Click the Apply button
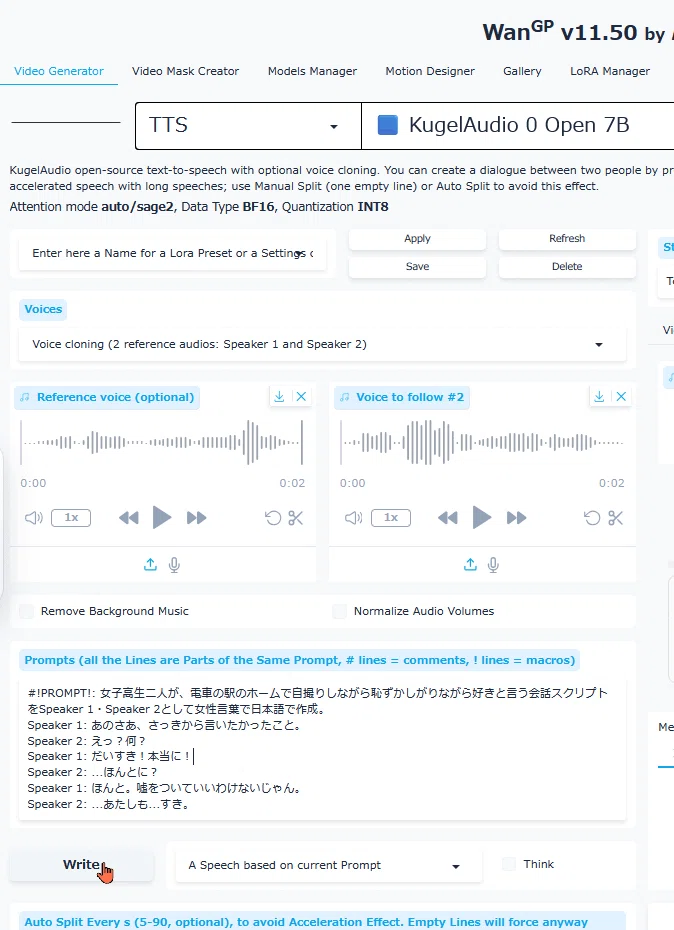This screenshot has width=674, height=930. coord(417,239)
